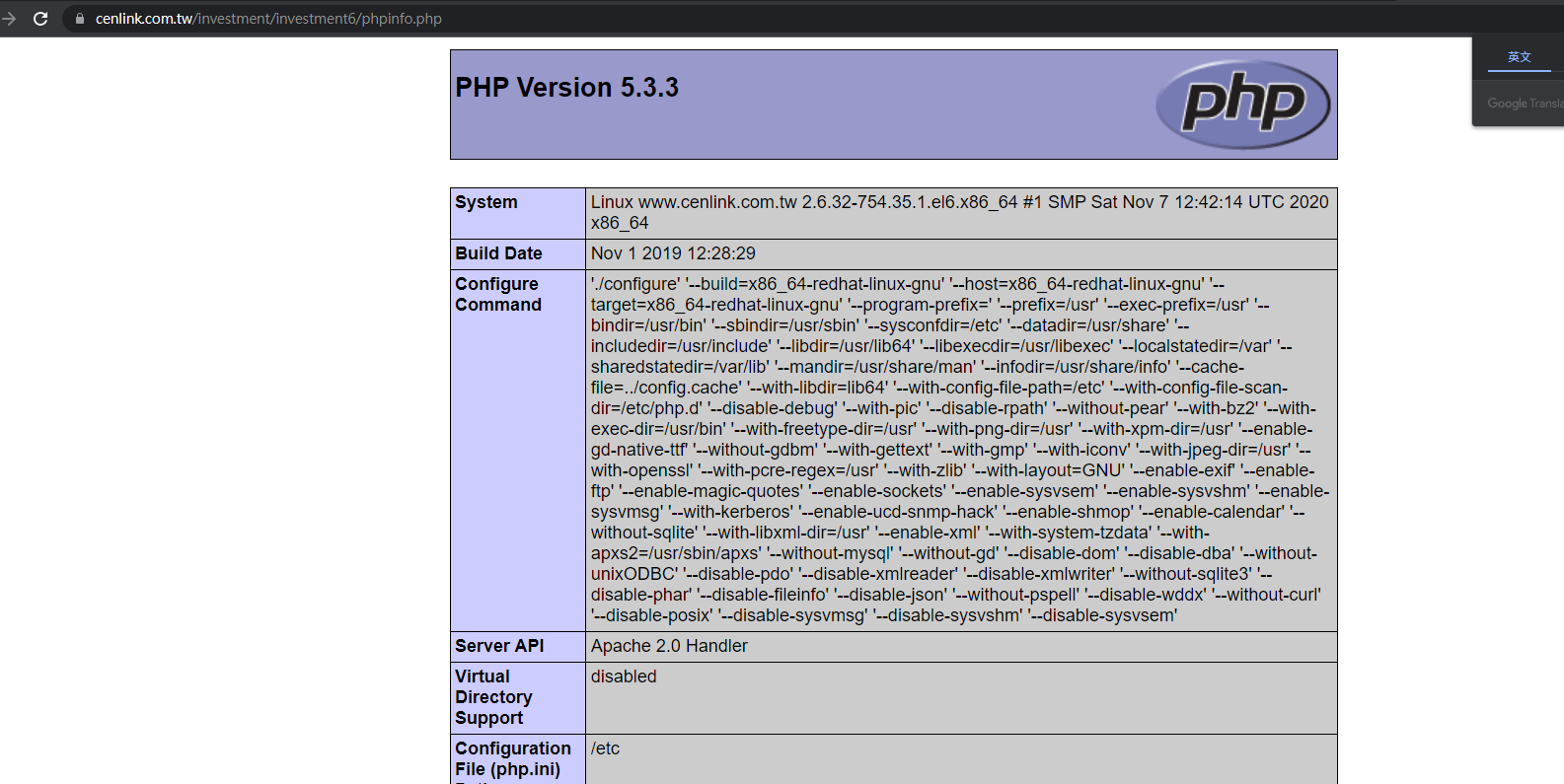Select the 英文 tab in translate popup
The width and height of the screenshot is (1564, 784).
click(1519, 57)
